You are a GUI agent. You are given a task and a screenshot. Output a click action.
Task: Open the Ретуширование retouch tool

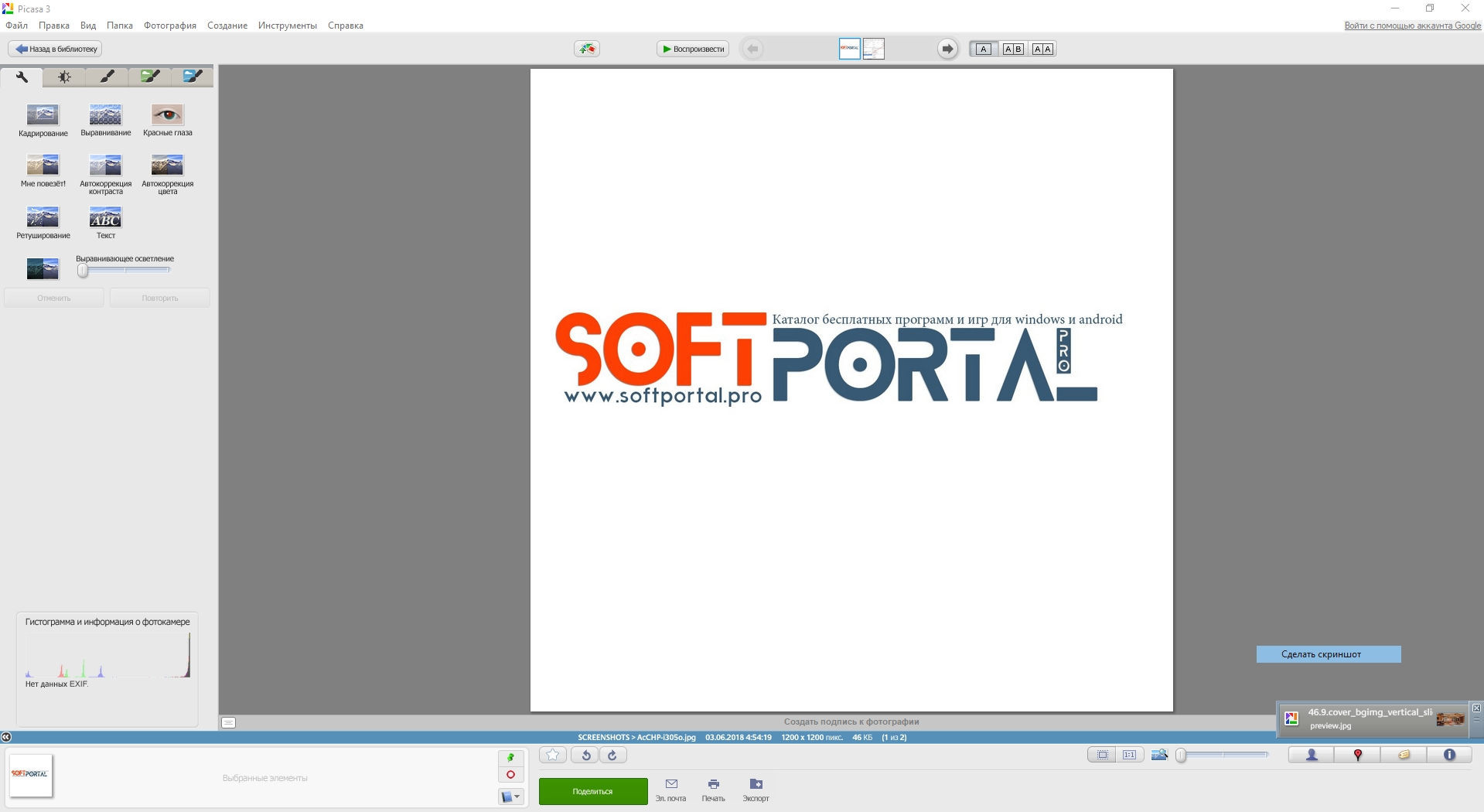[43, 217]
